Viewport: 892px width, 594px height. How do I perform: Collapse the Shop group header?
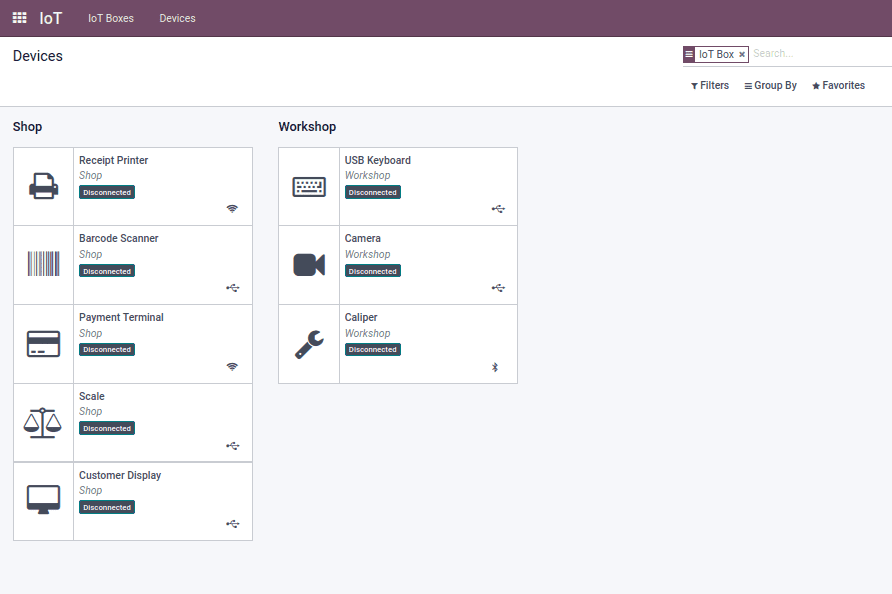pyautogui.click(x=27, y=127)
